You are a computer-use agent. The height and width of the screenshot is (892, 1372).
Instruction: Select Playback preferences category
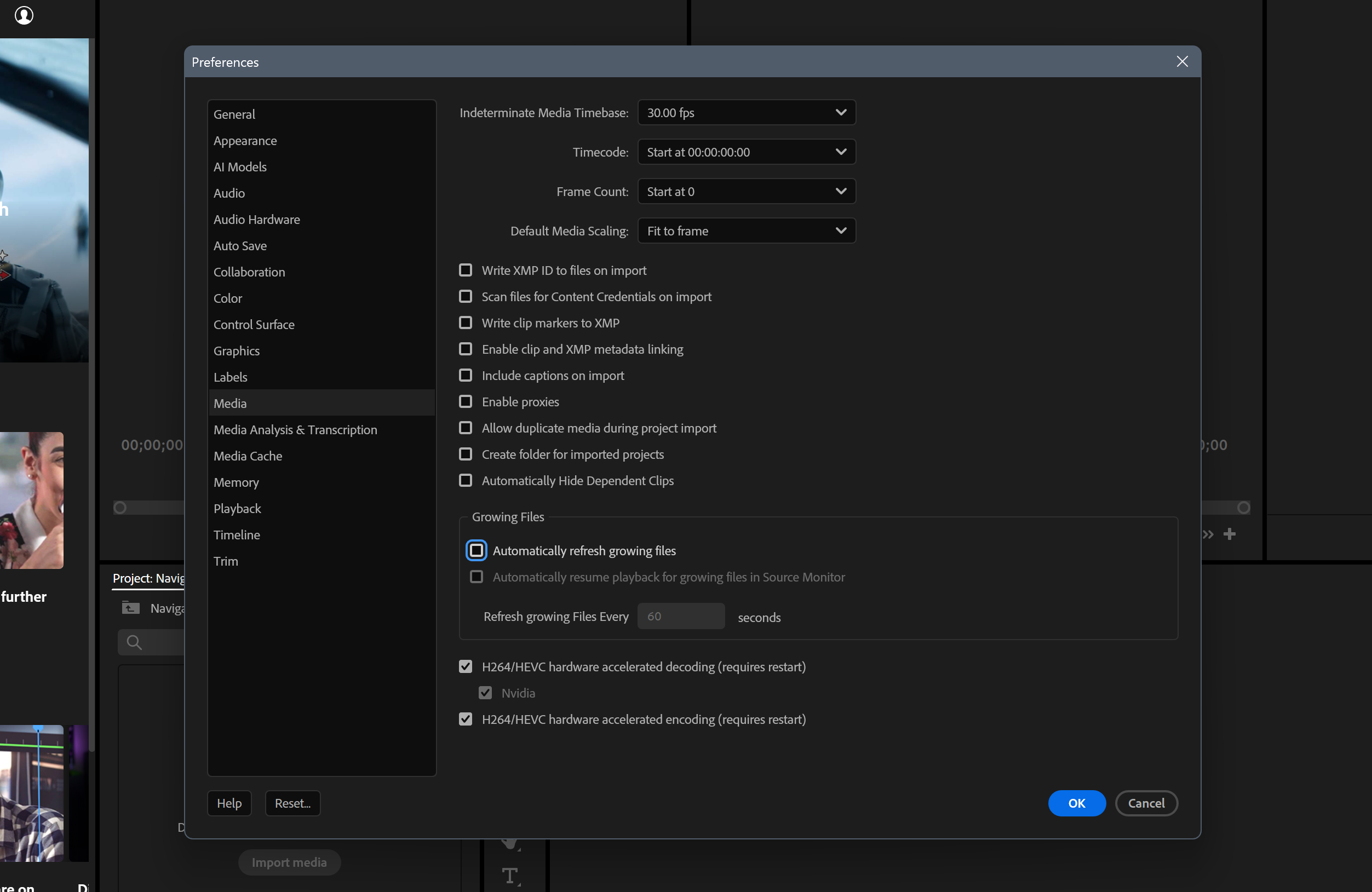(322, 508)
